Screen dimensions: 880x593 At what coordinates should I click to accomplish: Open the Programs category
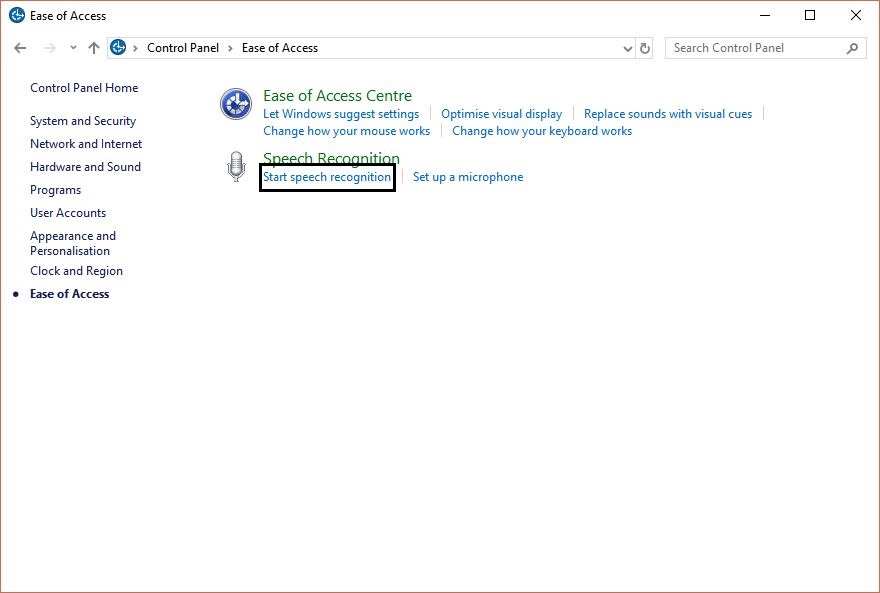pos(56,190)
